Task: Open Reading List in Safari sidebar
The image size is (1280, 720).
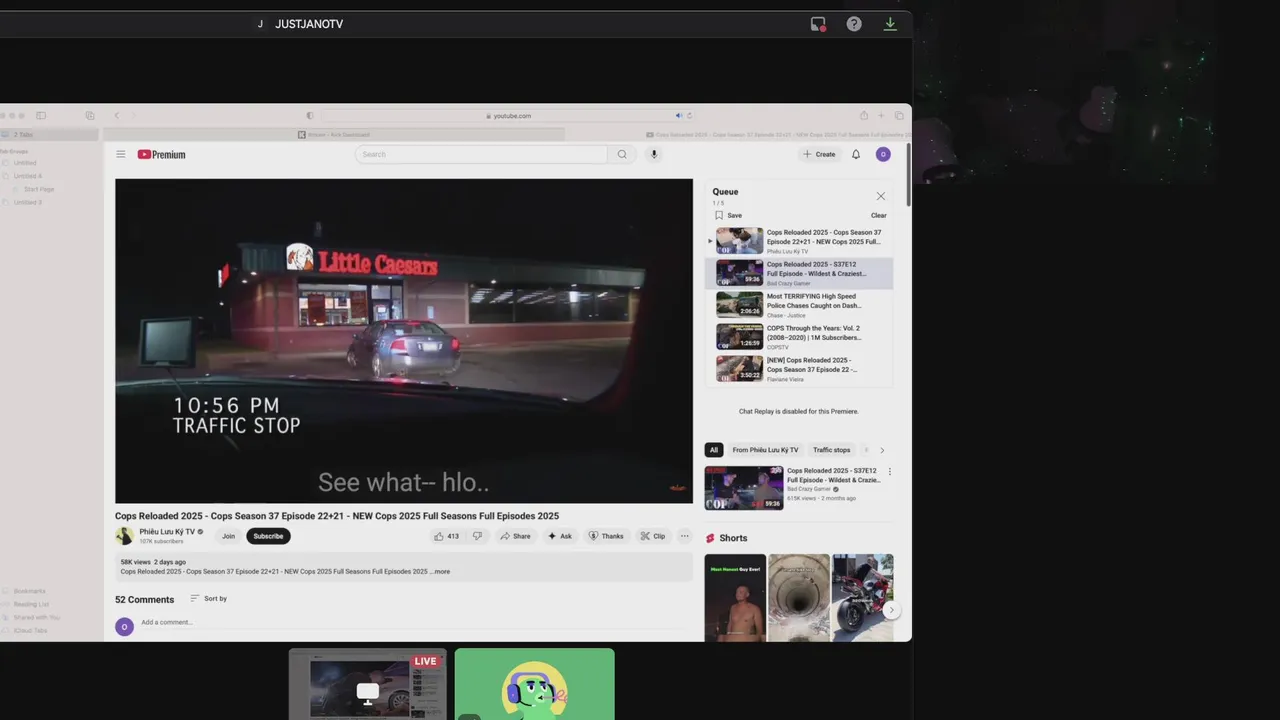Action: tap(31, 604)
